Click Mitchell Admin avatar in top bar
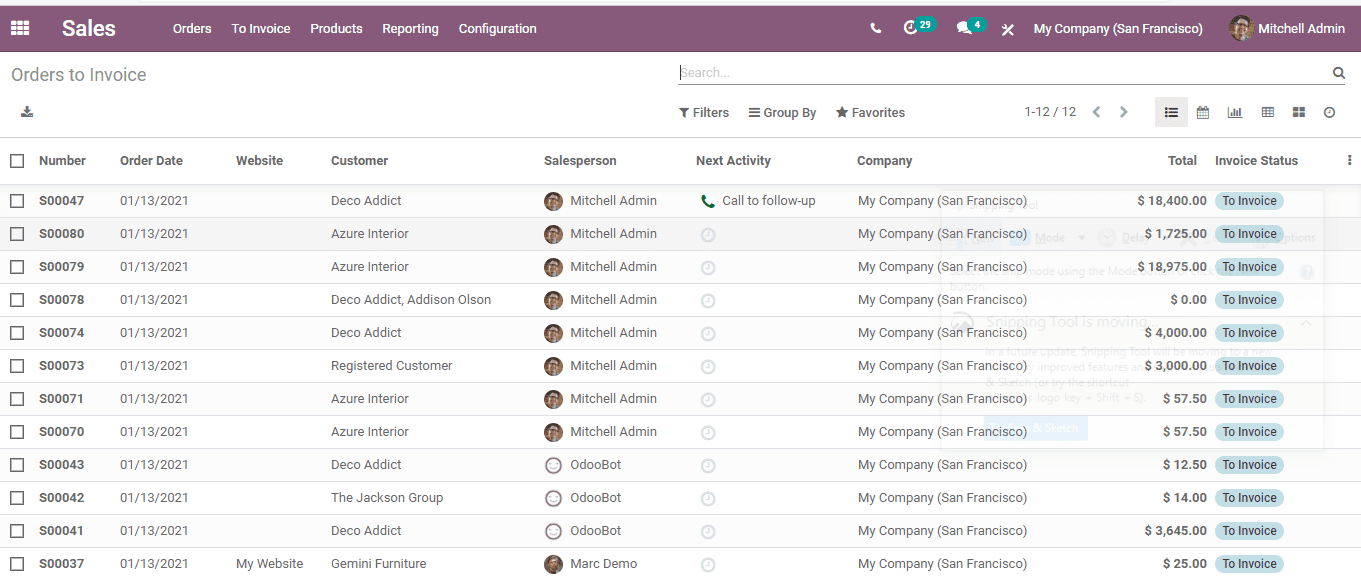The height and width of the screenshot is (577, 1361). (1241, 28)
